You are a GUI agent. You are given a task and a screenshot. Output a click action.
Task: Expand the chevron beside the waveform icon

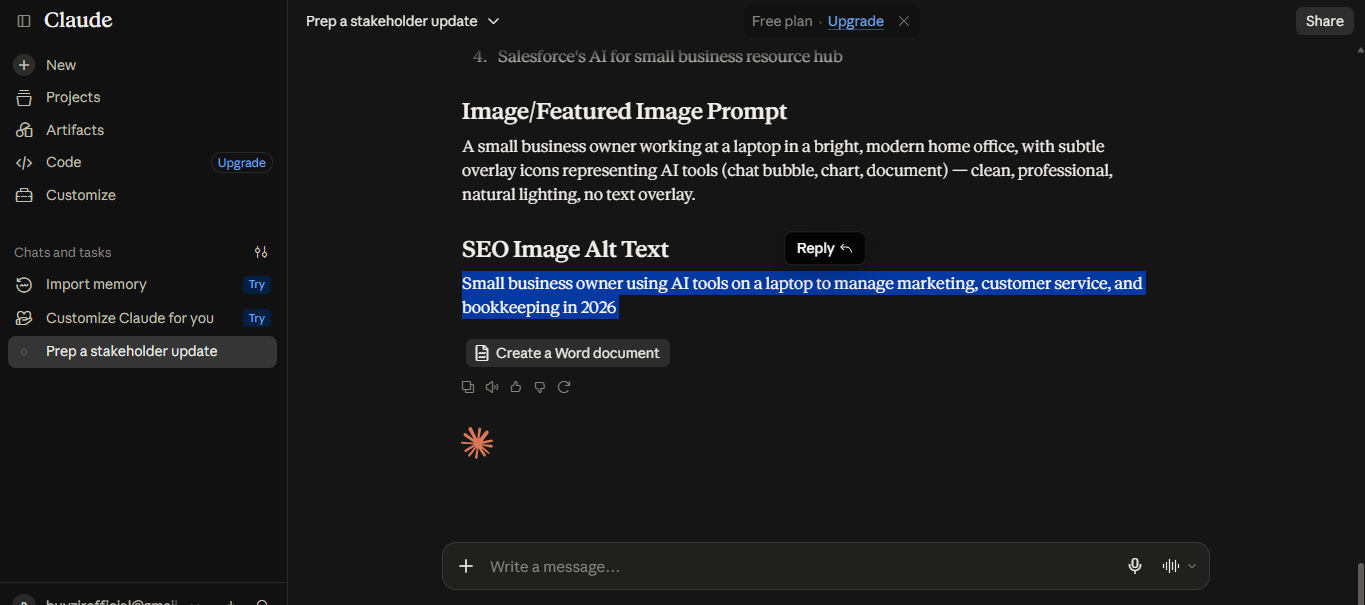(x=1192, y=566)
